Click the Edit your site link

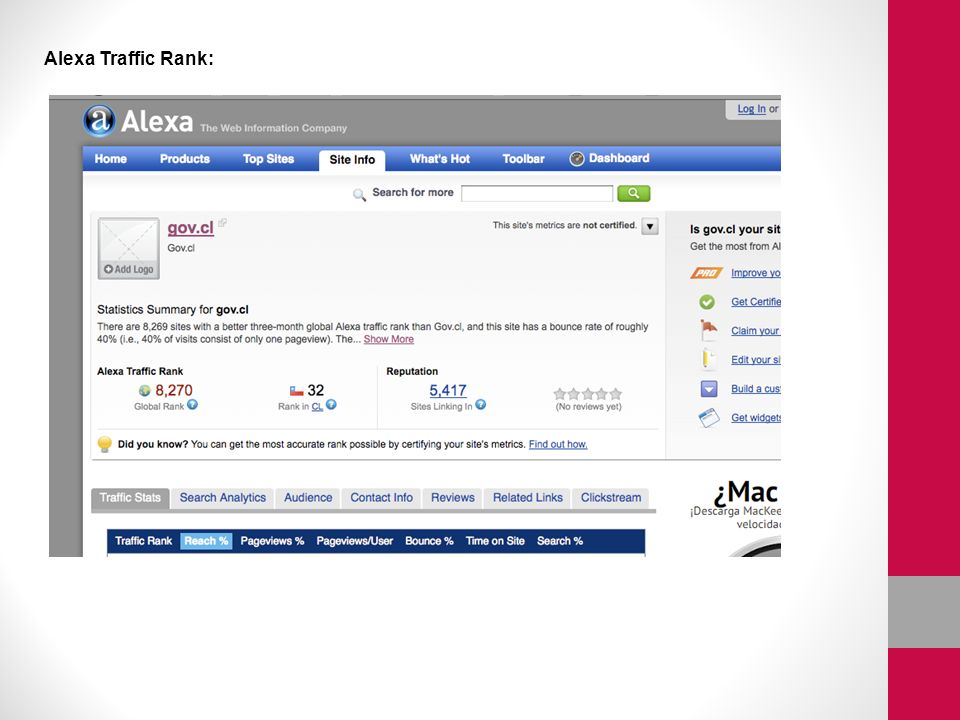[x=756, y=360]
